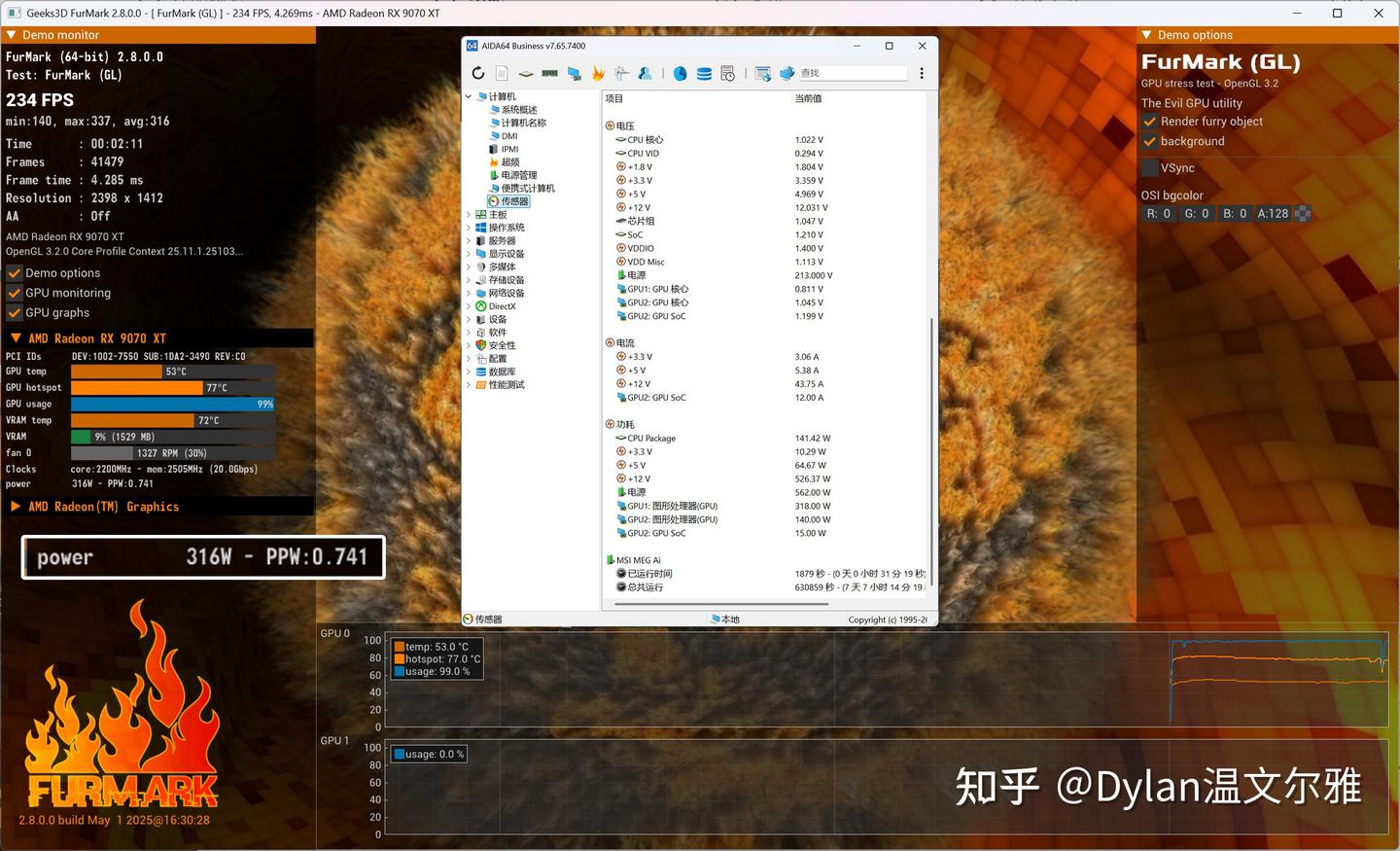Viewport: 1400px width, 851px height.
Task: Toggle the GPU monitoring checkbox
Action: coord(15,293)
